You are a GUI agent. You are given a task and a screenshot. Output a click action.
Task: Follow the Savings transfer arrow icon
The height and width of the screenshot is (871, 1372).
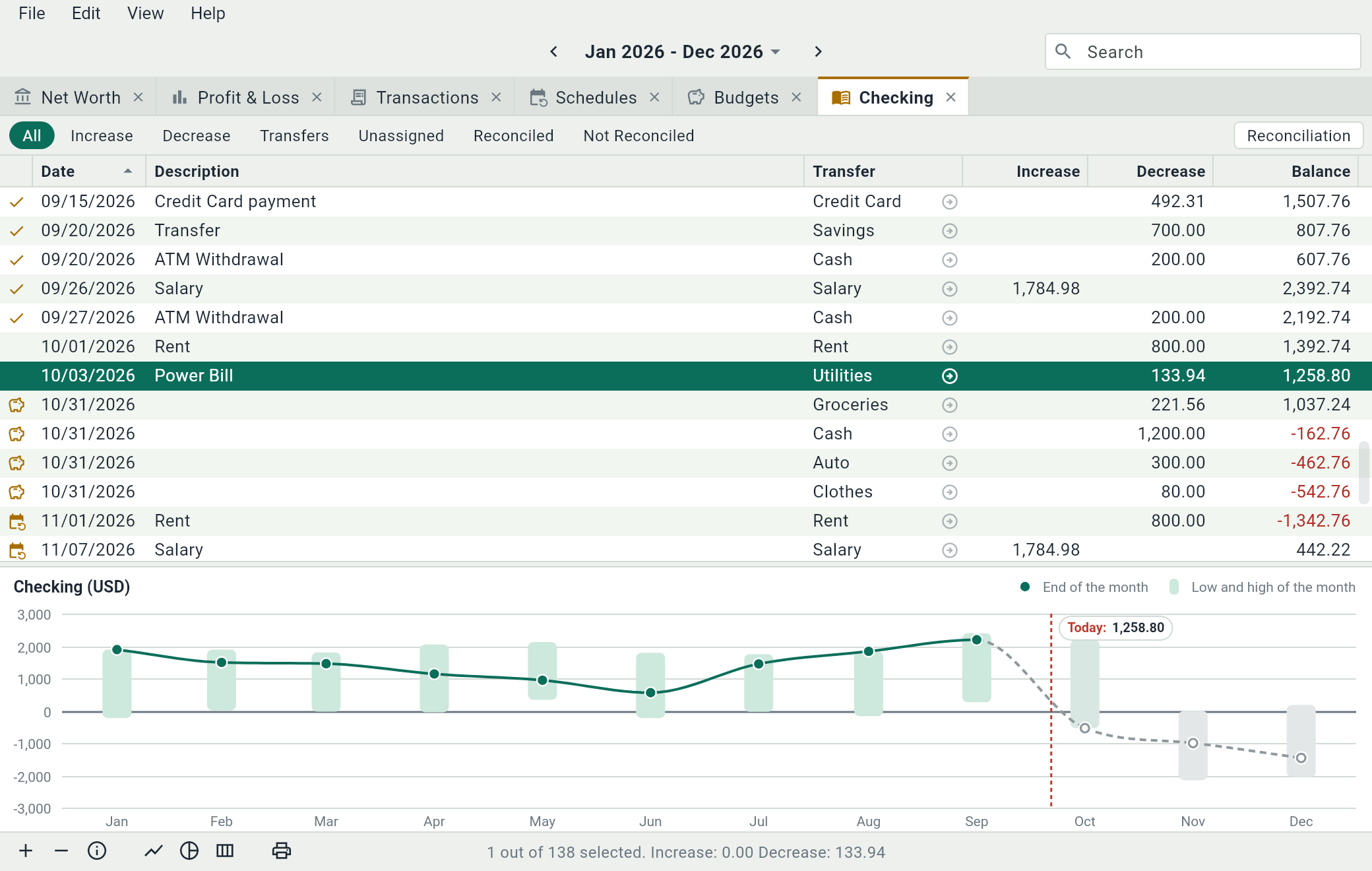pyautogui.click(x=950, y=231)
